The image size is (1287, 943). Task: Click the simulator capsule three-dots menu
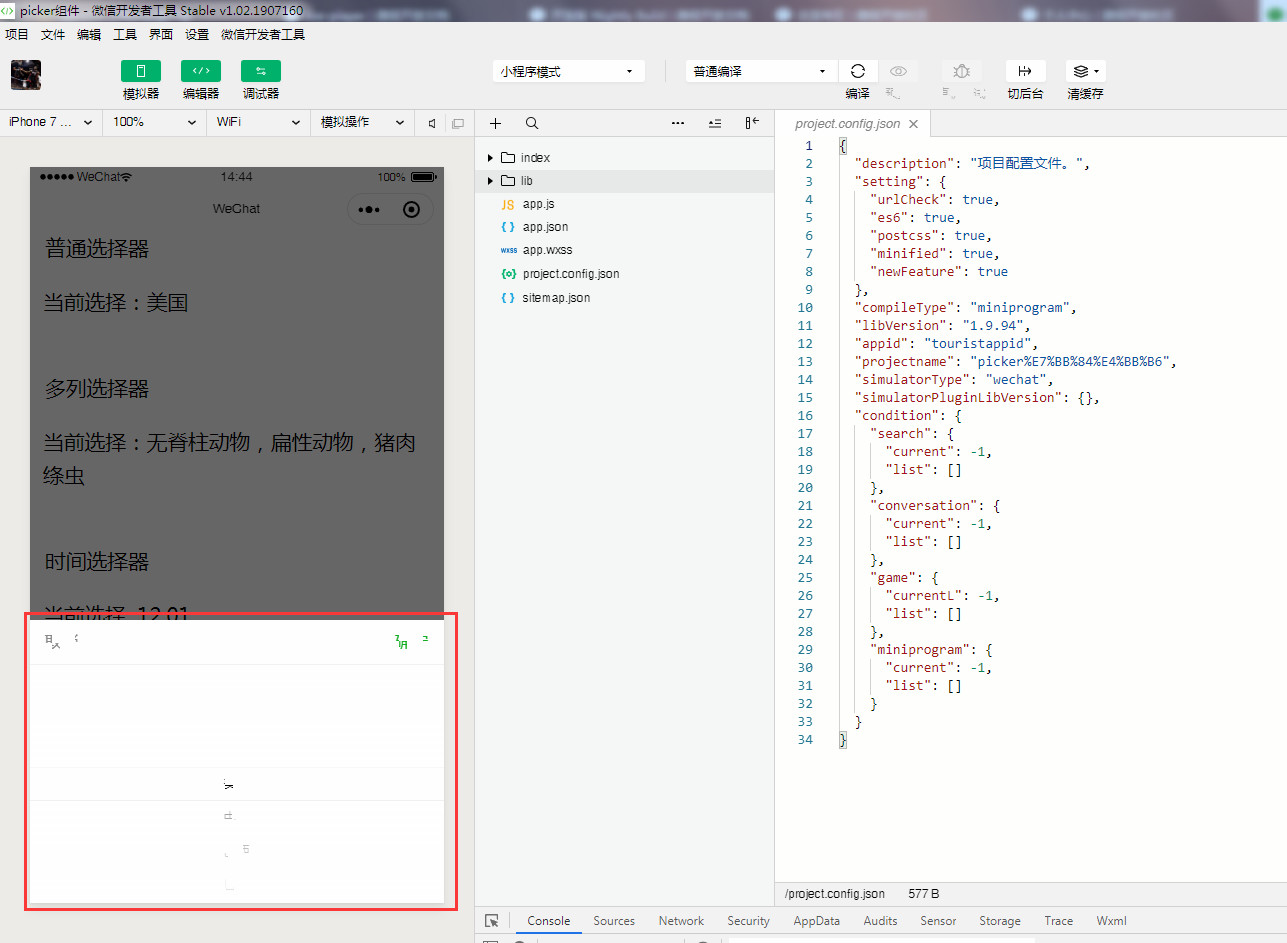368,210
